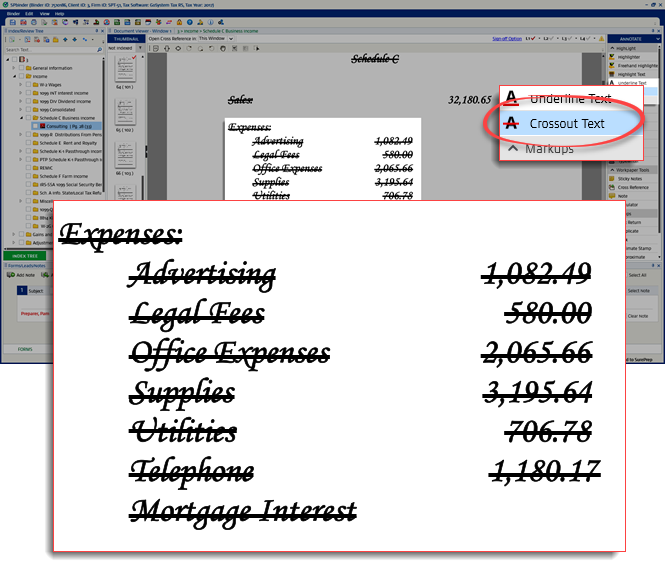Click the ANNOTATE panel header
Screen dimensions: 665x567
[633, 39]
